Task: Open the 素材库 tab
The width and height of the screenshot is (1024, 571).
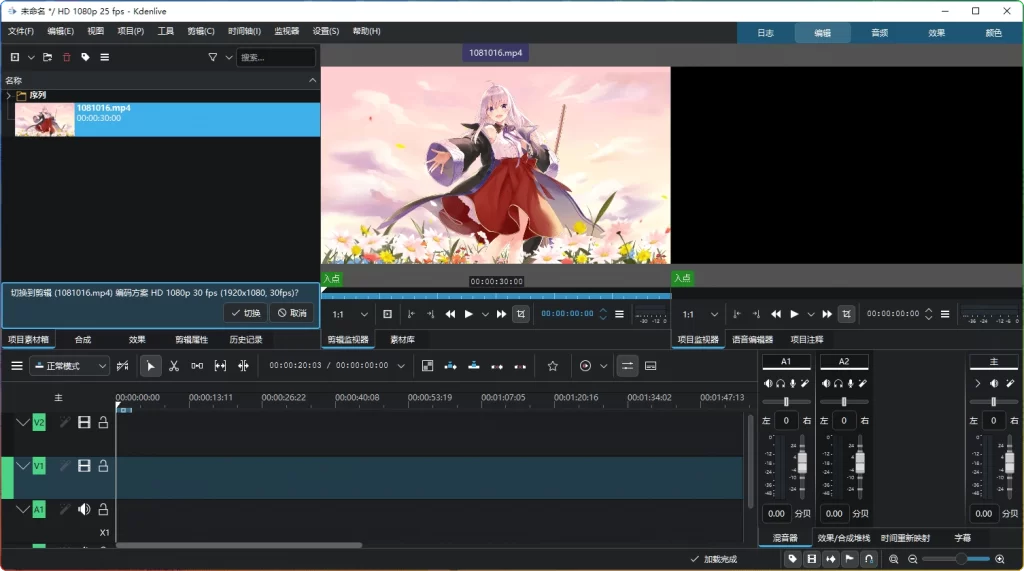Action: 402,340
